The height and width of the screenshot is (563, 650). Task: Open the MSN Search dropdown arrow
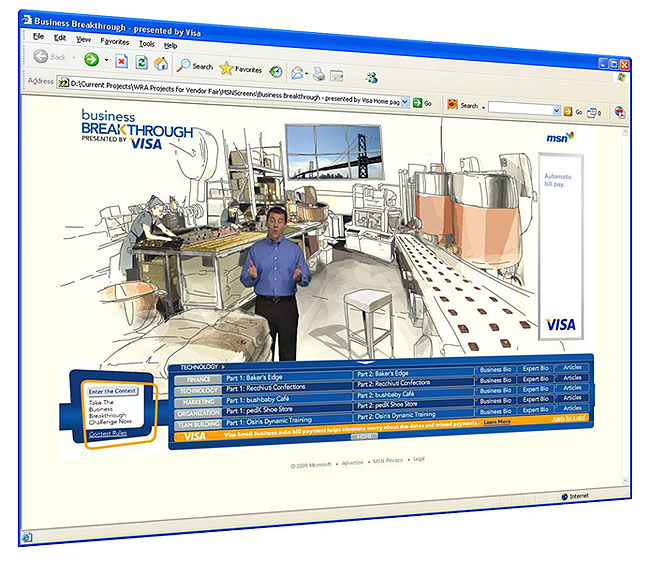(x=483, y=107)
